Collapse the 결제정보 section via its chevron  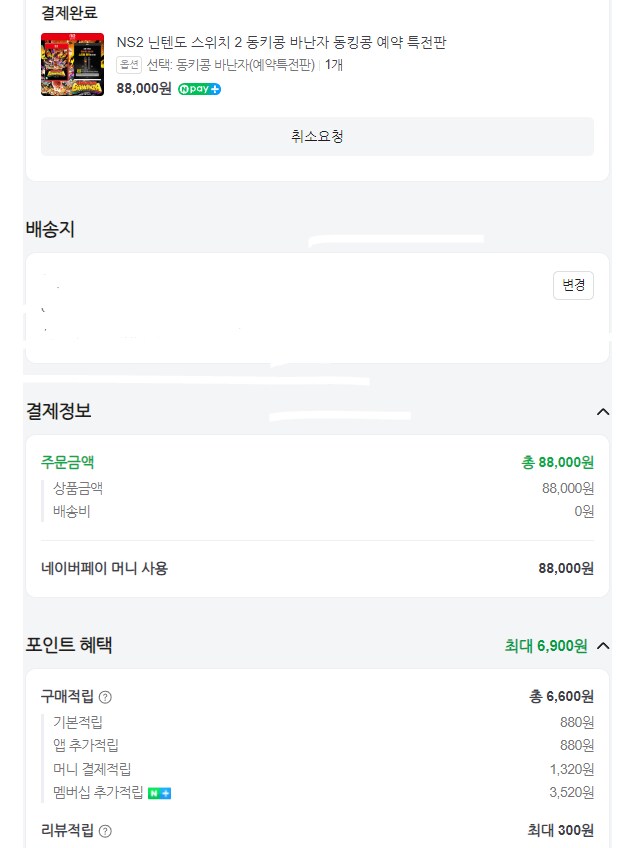point(602,411)
